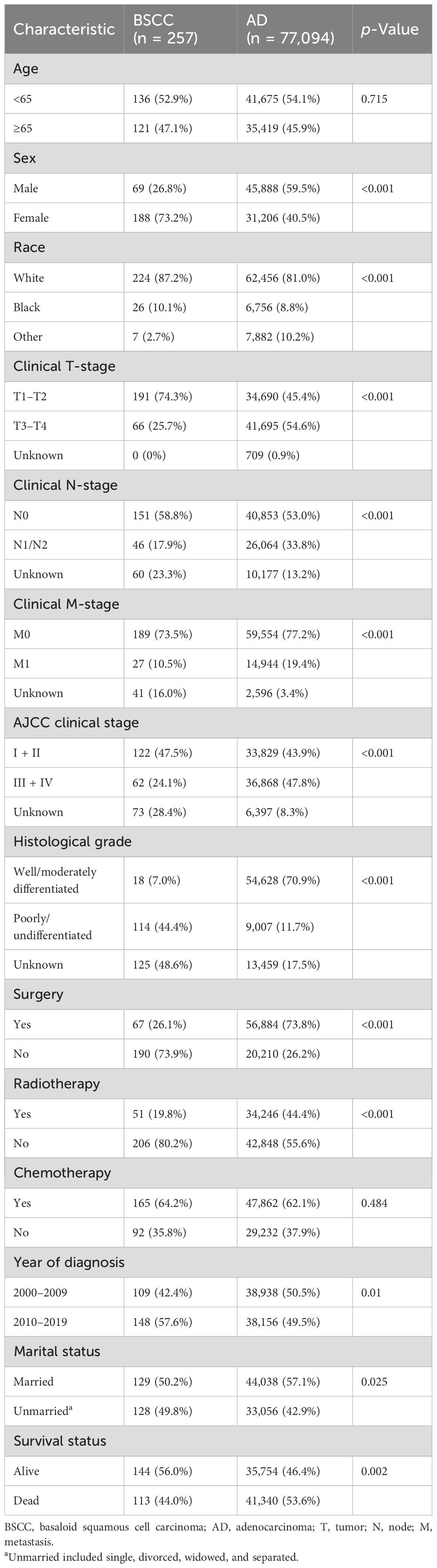Image resolution: width=437 pixels, height=1568 pixels.
Task: Click the Radiotherapy section heading
Action: (57, 1083)
